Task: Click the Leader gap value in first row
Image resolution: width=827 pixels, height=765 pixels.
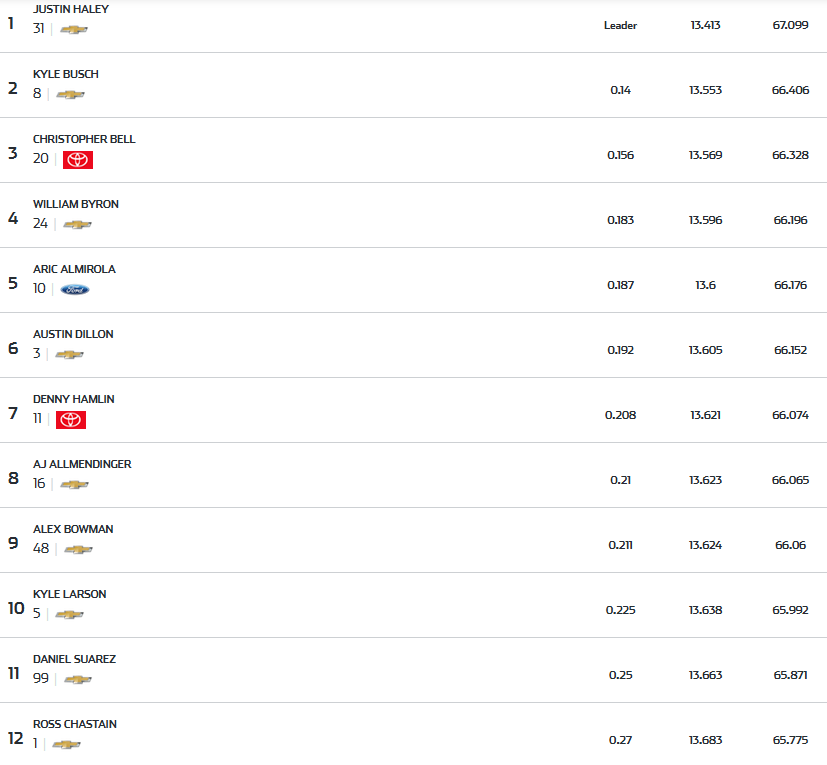Action: tap(620, 25)
